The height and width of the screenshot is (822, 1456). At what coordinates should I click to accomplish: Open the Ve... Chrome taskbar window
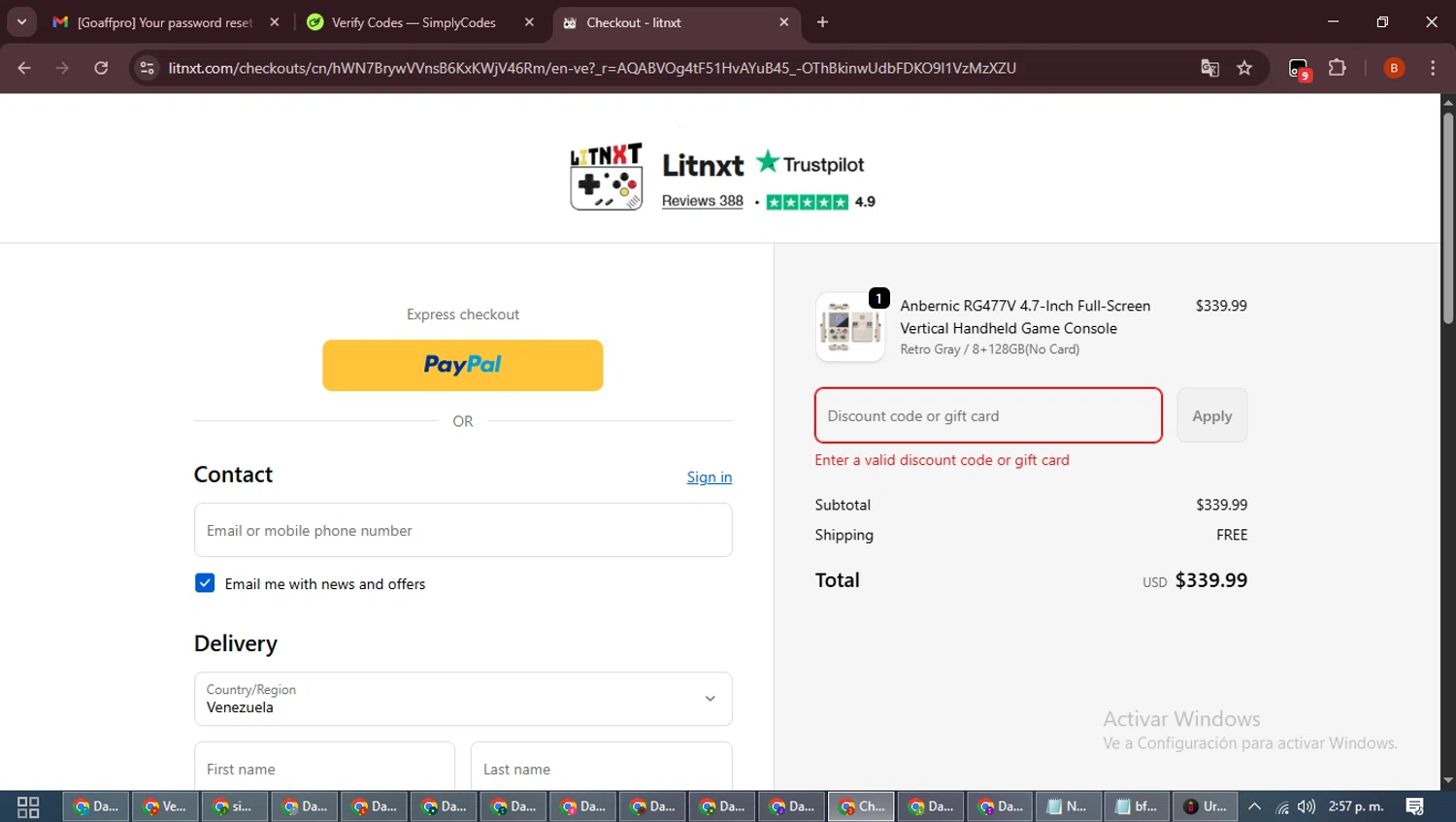(165, 806)
